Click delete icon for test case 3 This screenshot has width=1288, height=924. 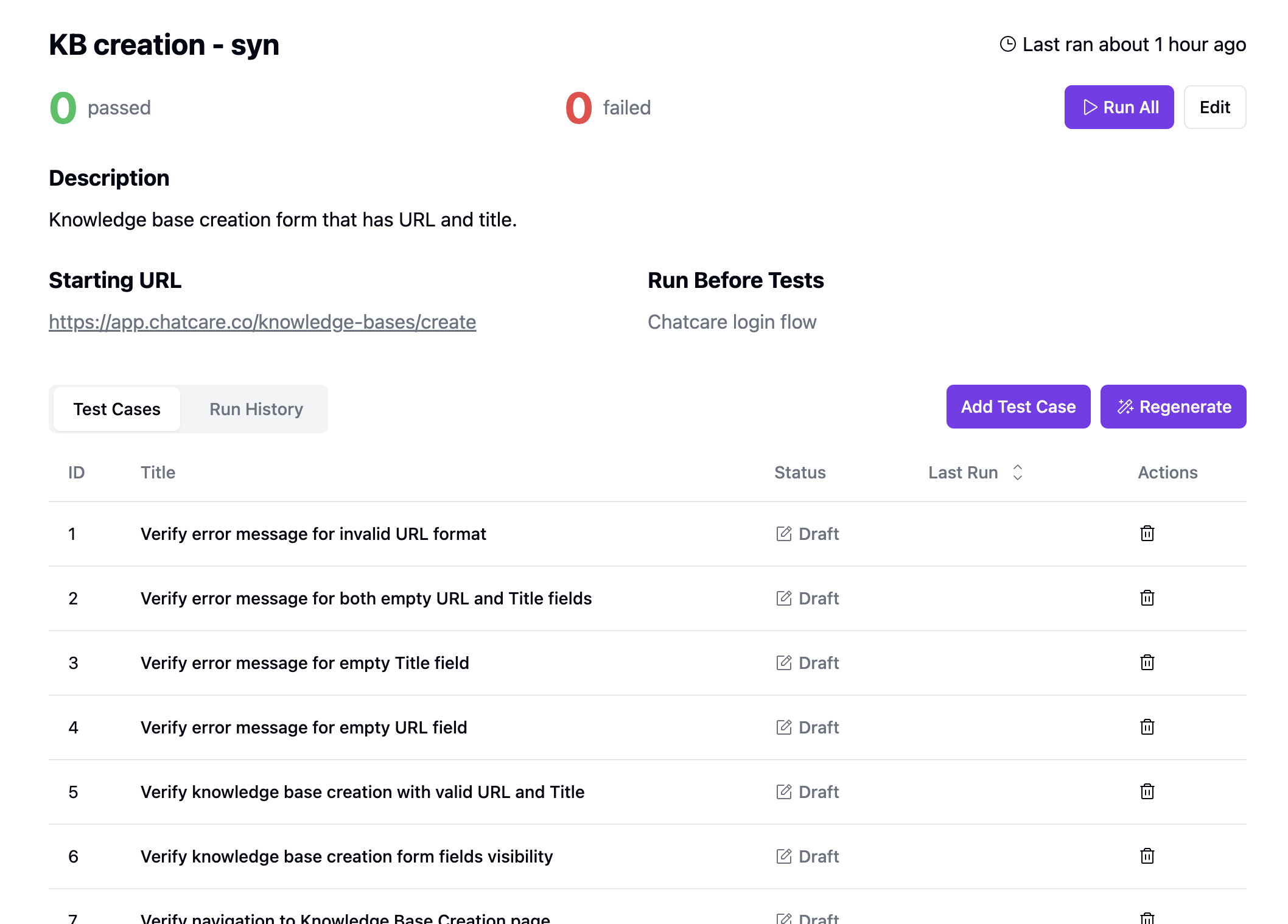pyautogui.click(x=1147, y=662)
